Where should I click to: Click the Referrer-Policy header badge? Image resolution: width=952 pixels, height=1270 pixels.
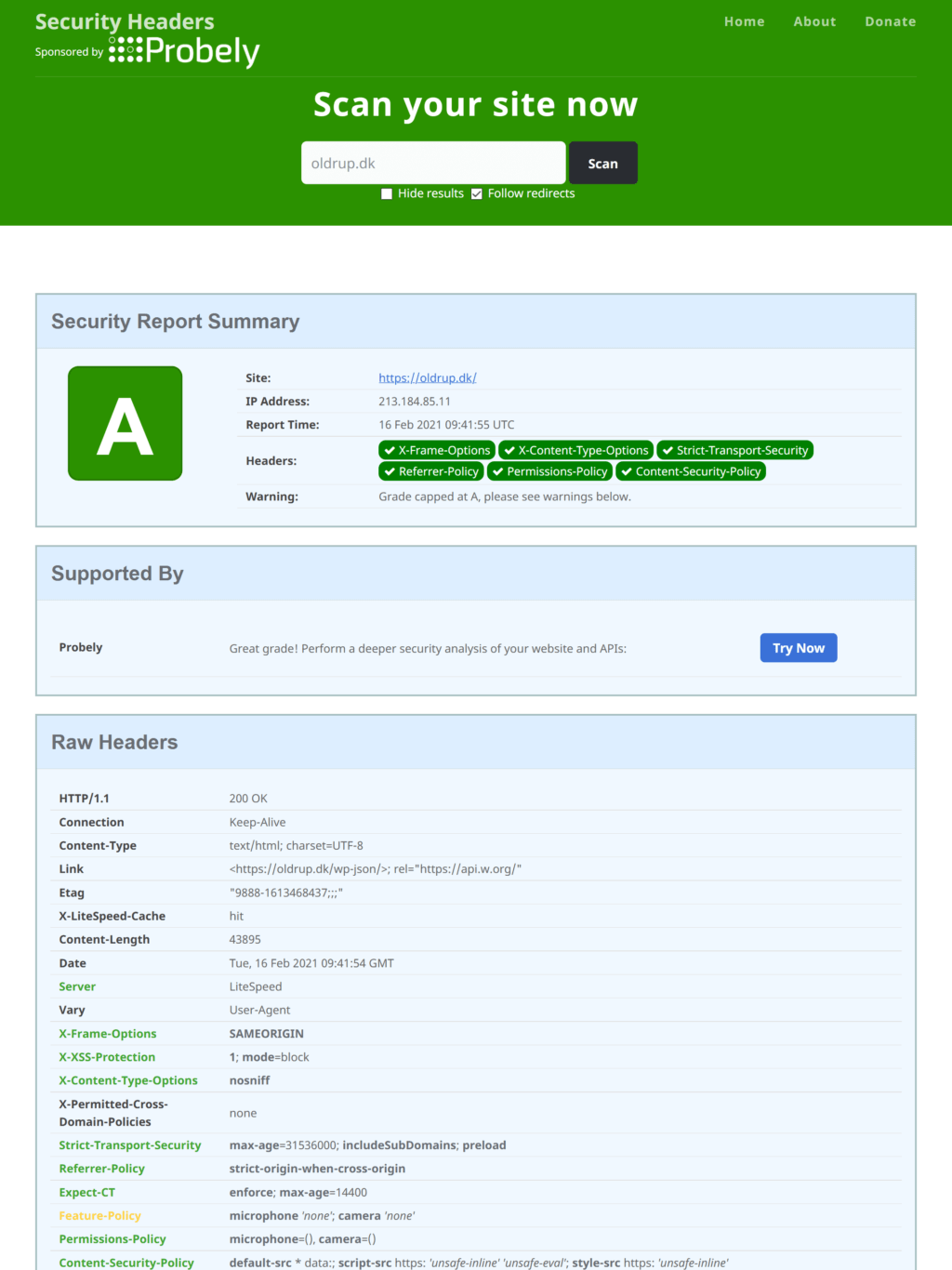431,471
